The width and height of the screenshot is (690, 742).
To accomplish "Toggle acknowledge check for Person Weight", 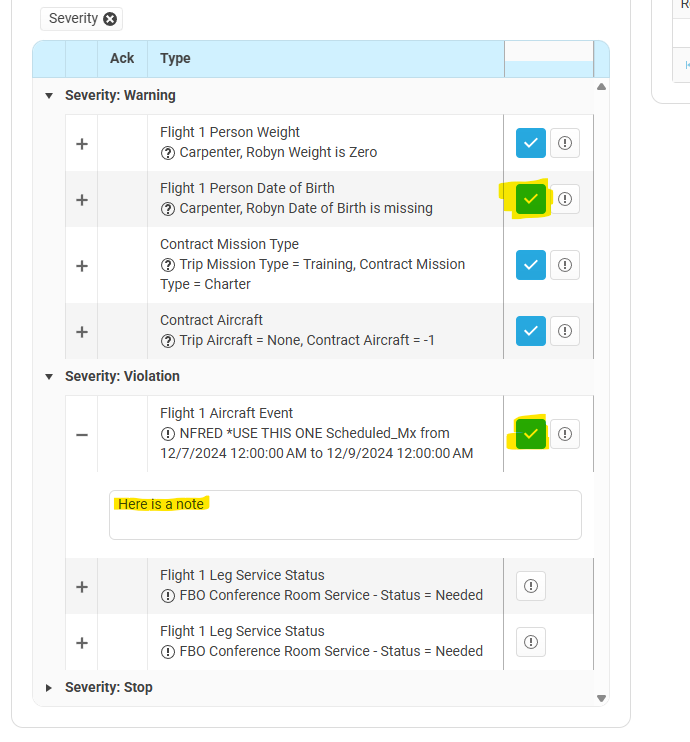I will pyautogui.click(x=531, y=143).
